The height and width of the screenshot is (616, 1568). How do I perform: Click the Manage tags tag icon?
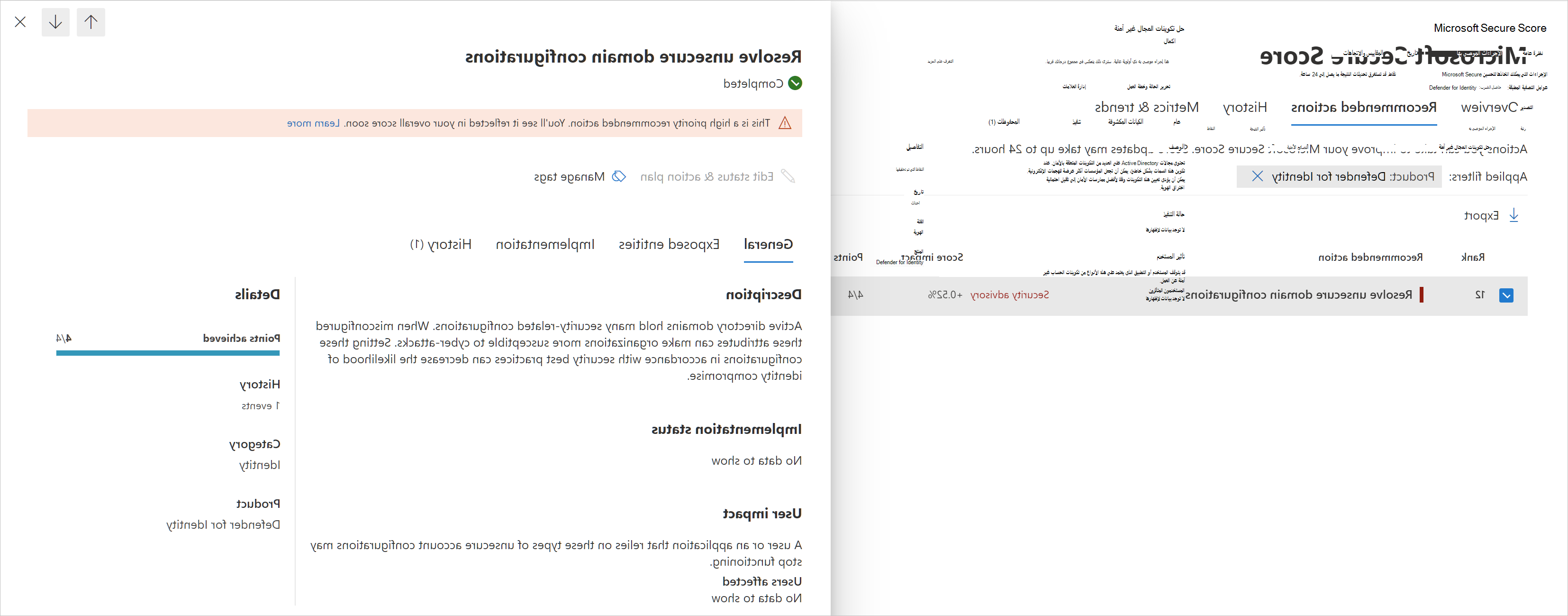coord(618,177)
